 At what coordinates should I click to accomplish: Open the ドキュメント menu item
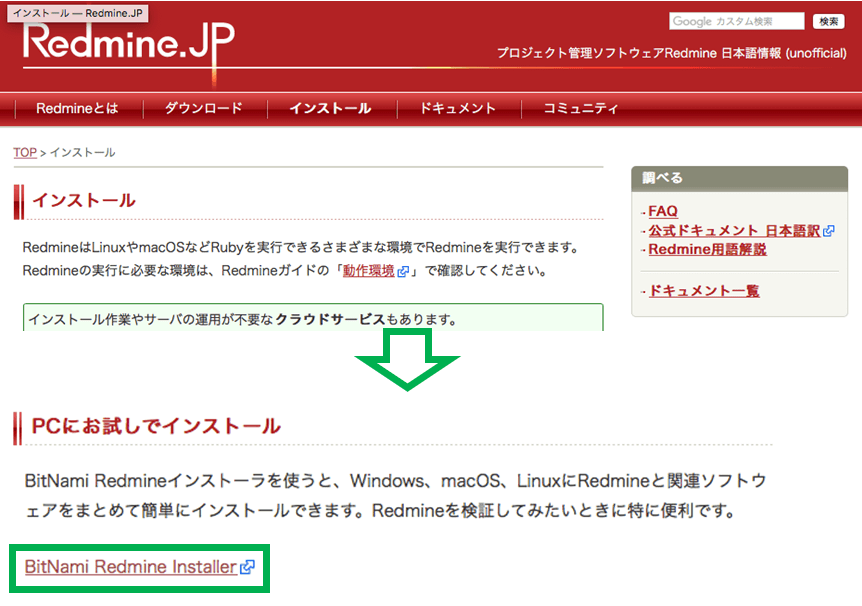457,108
